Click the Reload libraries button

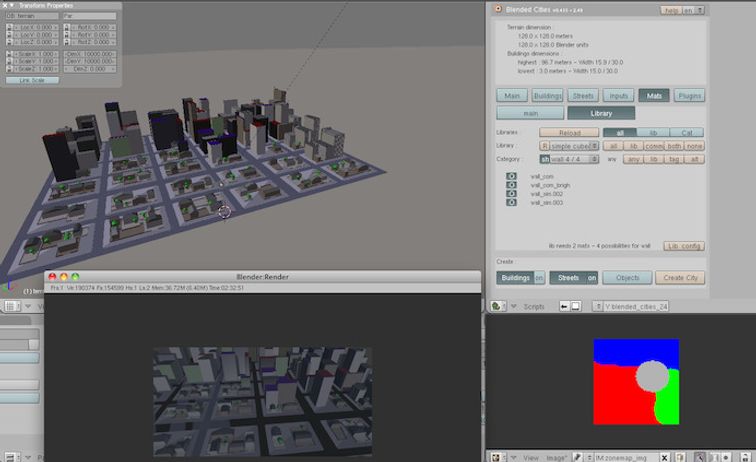[x=569, y=132]
